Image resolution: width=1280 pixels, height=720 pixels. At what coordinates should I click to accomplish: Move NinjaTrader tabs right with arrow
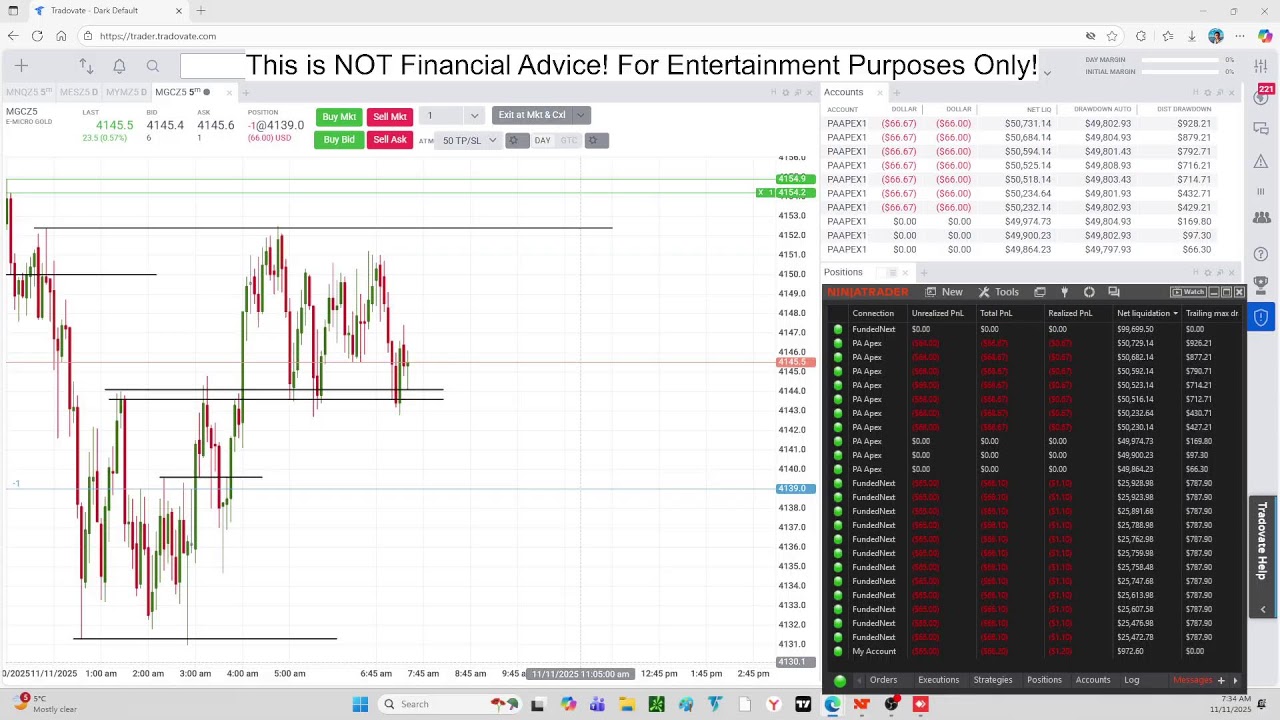coord(1235,681)
